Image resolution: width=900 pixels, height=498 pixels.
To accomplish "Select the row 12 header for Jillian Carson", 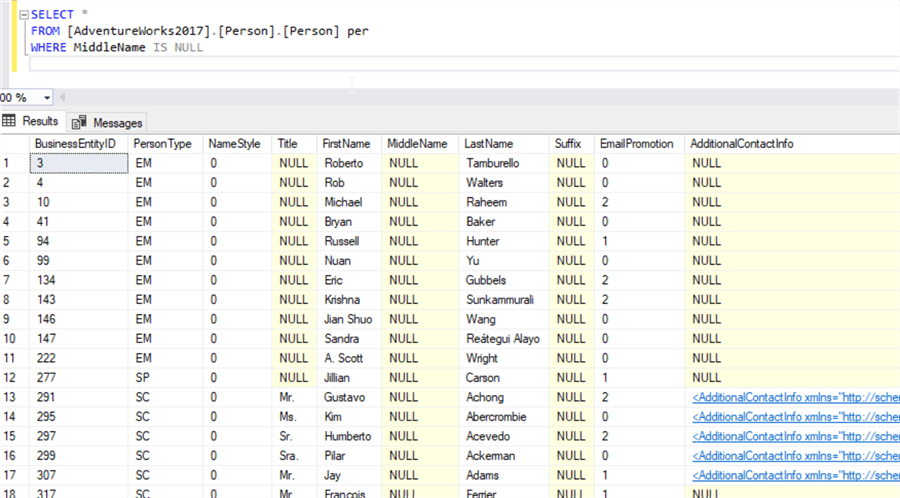I will coord(12,378).
